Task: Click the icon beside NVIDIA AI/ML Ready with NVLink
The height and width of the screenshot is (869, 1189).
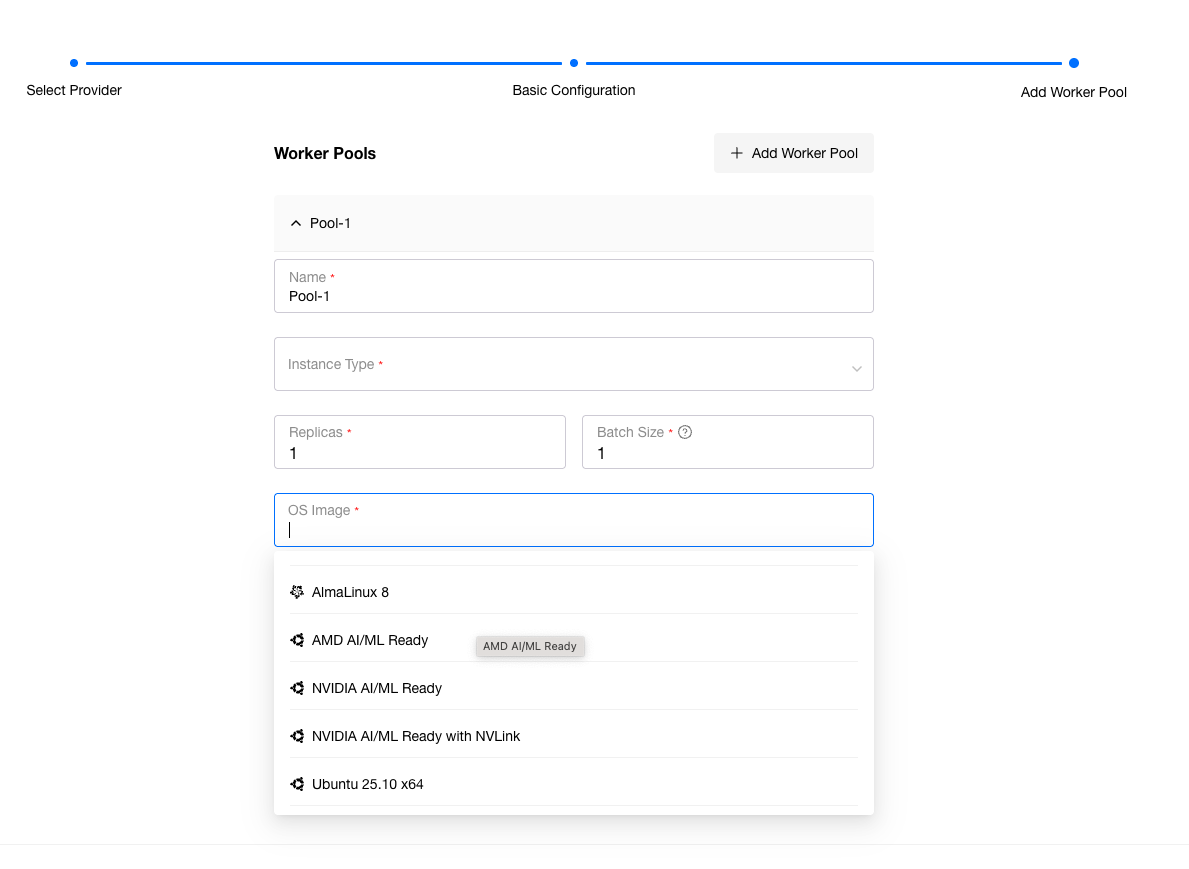Action: (x=297, y=736)
